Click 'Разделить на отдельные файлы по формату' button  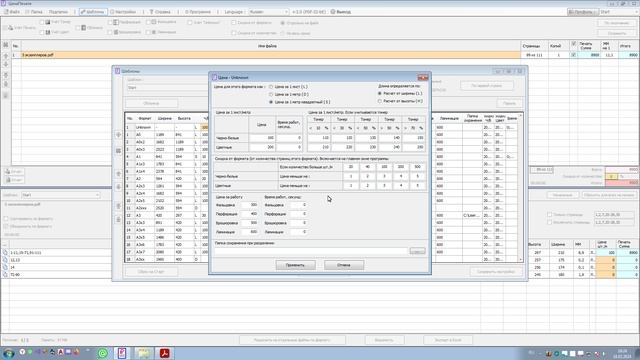[292, 340]
